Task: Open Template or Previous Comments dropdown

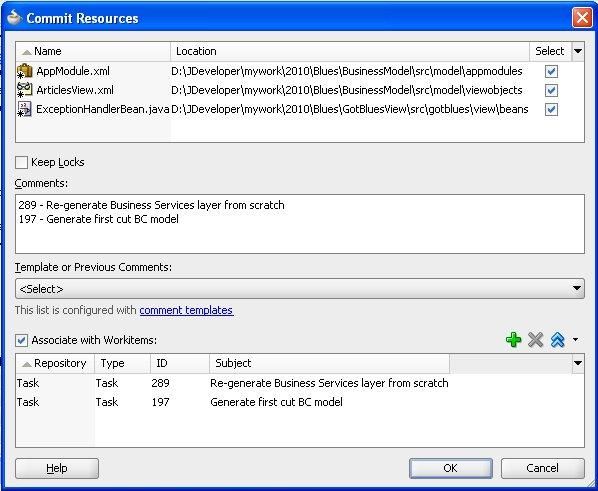Action: click(300, 289)
